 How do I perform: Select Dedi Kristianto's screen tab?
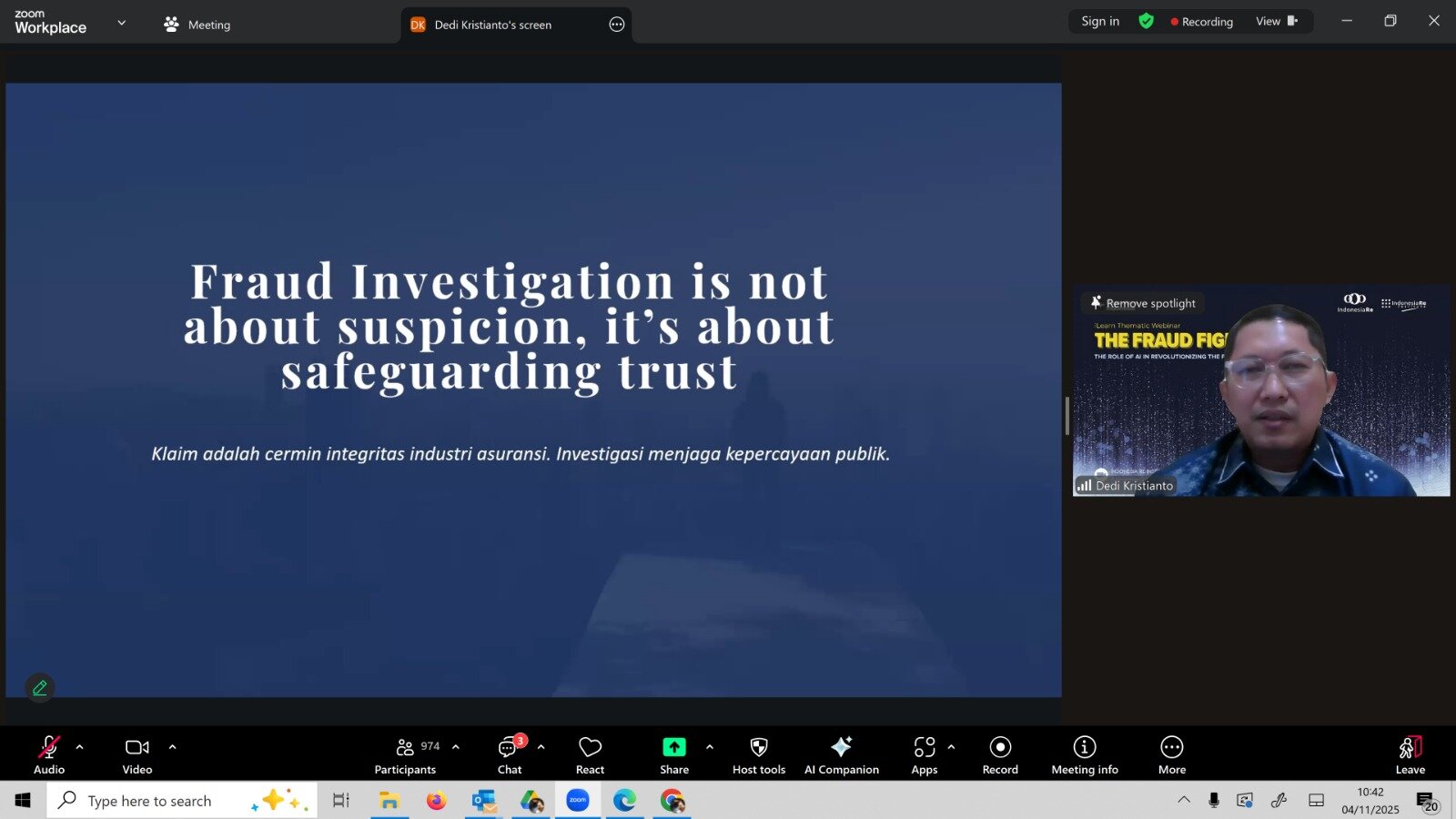click(492, 25)
